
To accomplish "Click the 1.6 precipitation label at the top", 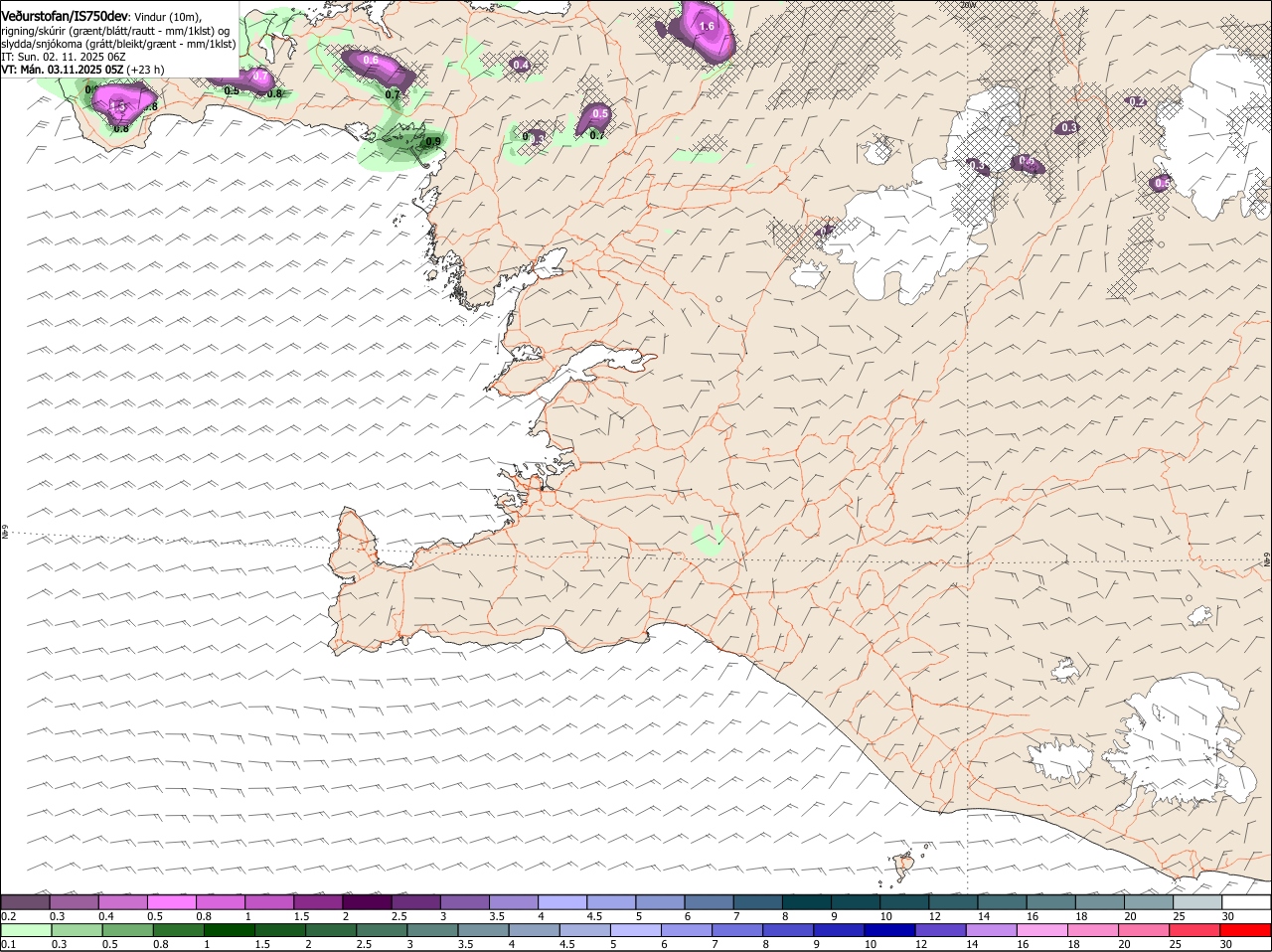I will click(x=707, y=26).
